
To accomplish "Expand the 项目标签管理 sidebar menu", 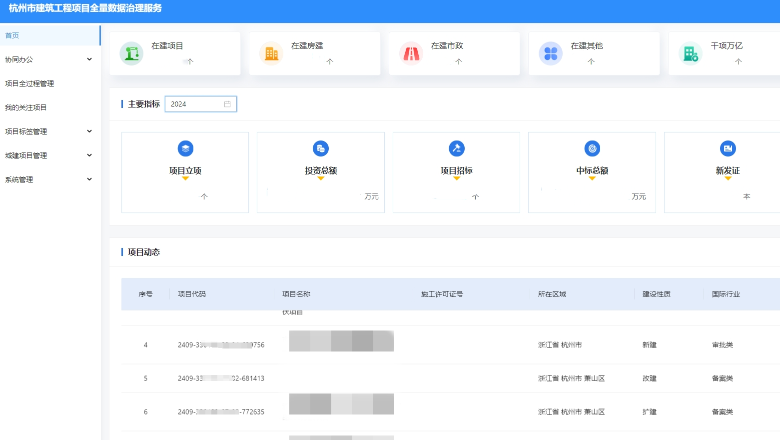I will pos(89,131).
